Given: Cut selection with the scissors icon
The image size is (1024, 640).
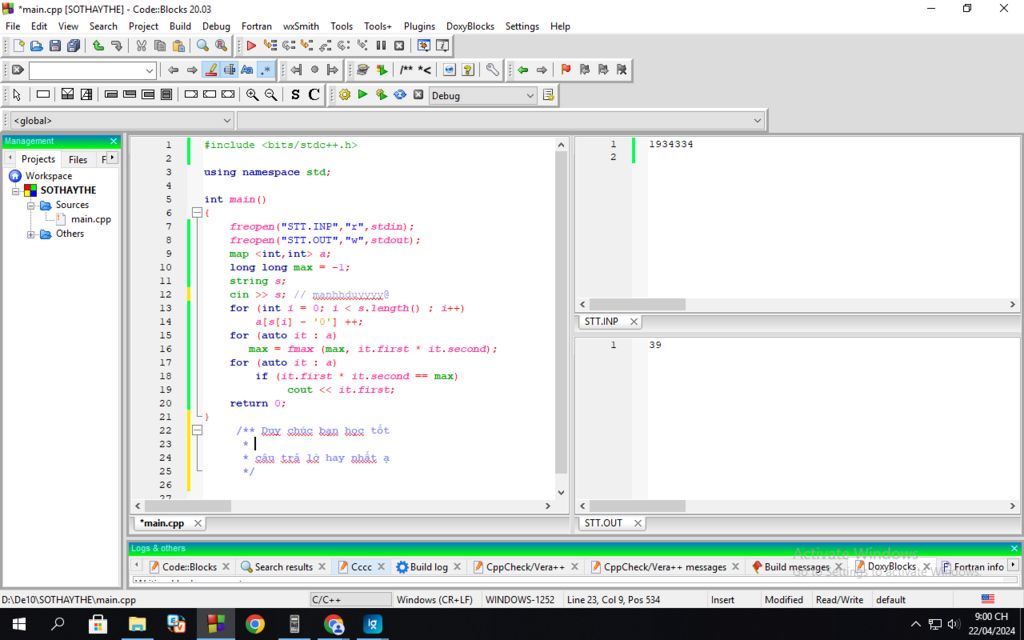Looking at the screenshot, I should point(141,46).
